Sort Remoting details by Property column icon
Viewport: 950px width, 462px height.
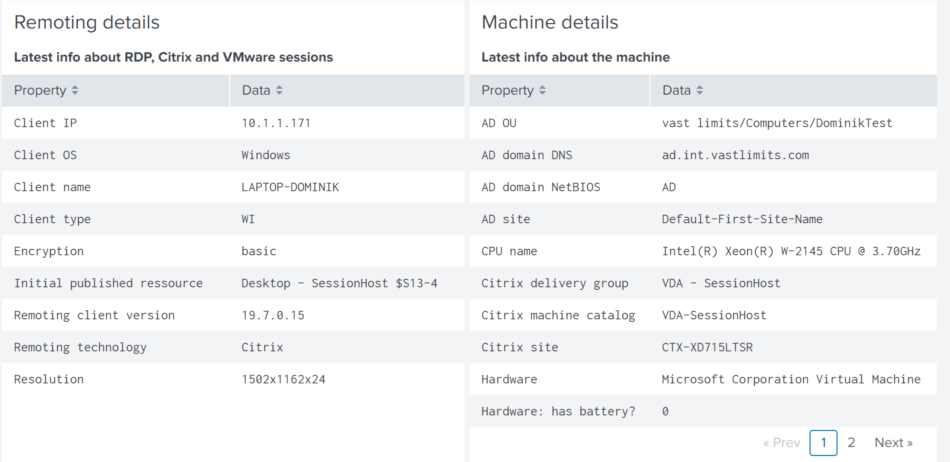tap(75, 91)
